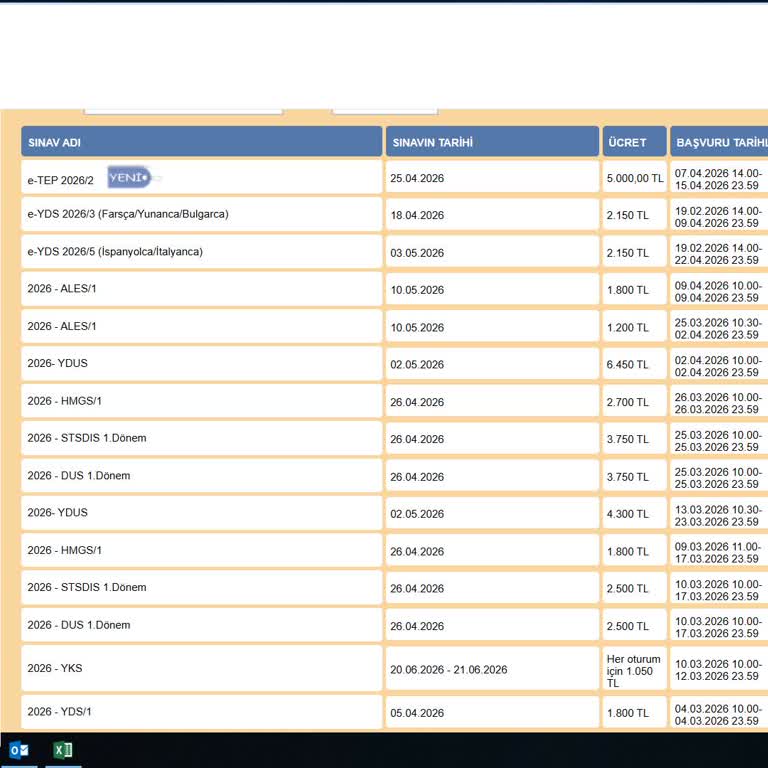Select the 2026 - YDS/1 exam name
Viewport: 768px width, 768px height.
[x=60, y=712]
